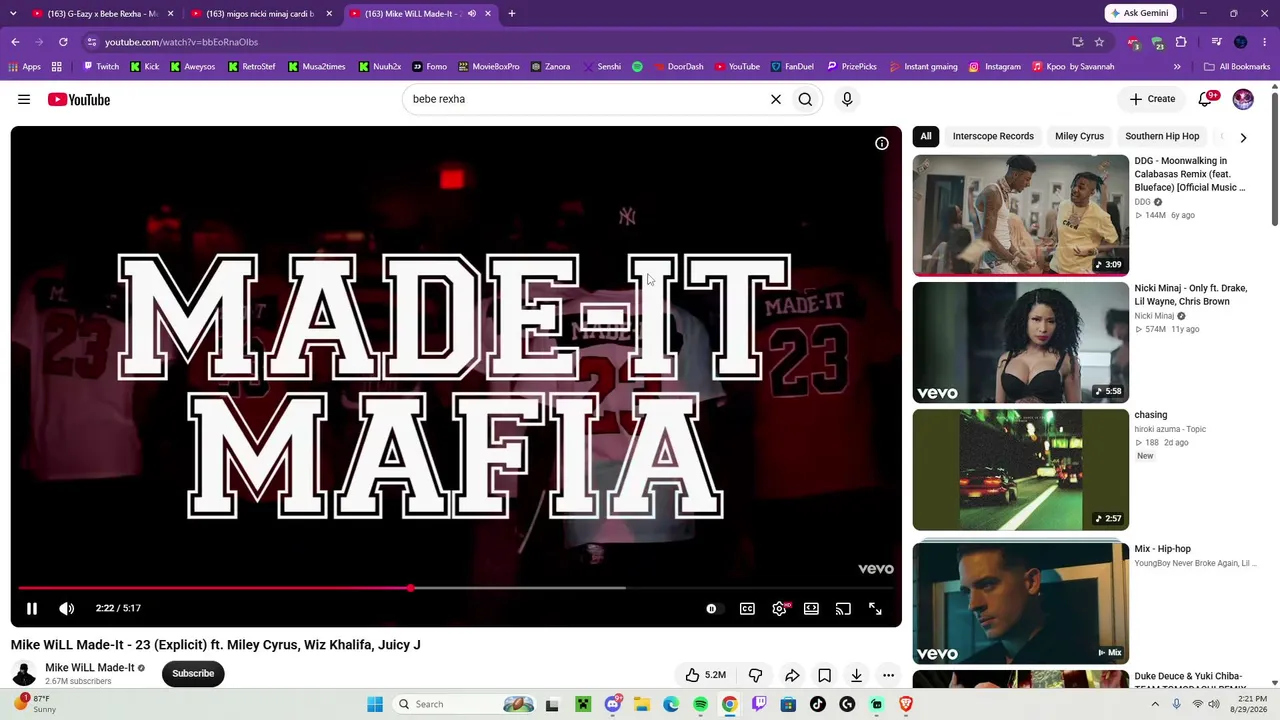Open the All Bookmarks folder
1280x720 pixels.
click(1237, 67)
